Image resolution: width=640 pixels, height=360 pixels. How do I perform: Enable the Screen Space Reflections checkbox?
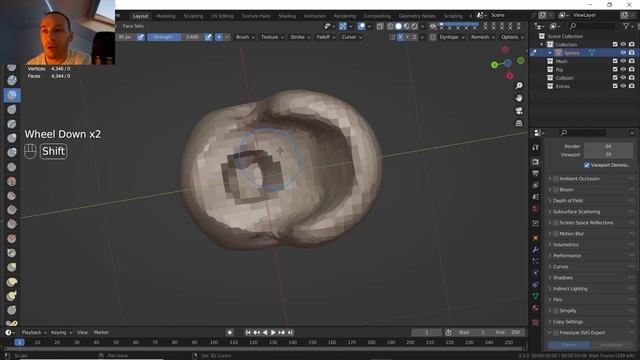[x=556, y=223]
